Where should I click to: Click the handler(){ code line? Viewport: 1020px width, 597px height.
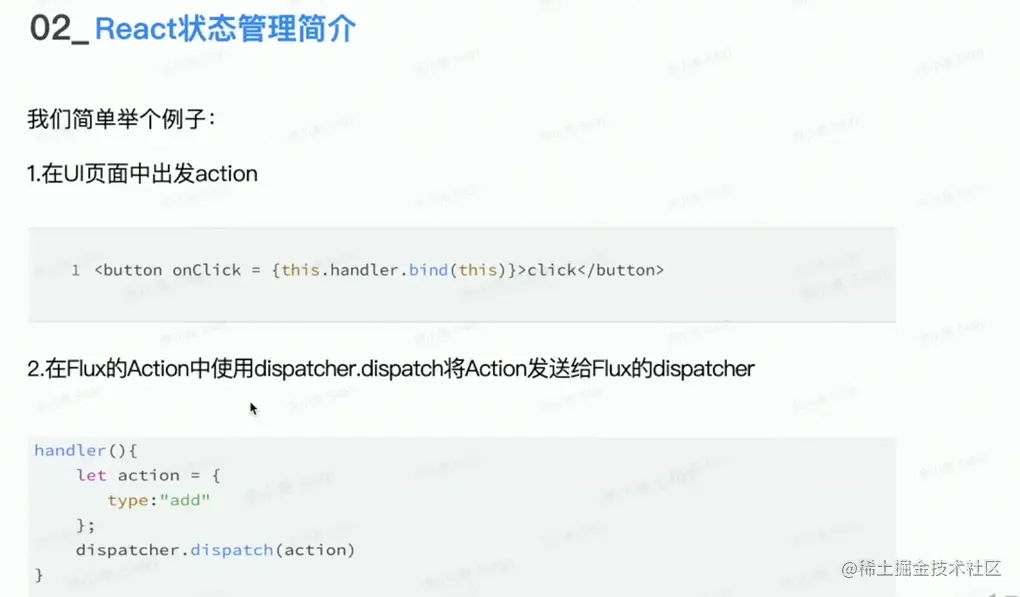click(x=85, y=450)
